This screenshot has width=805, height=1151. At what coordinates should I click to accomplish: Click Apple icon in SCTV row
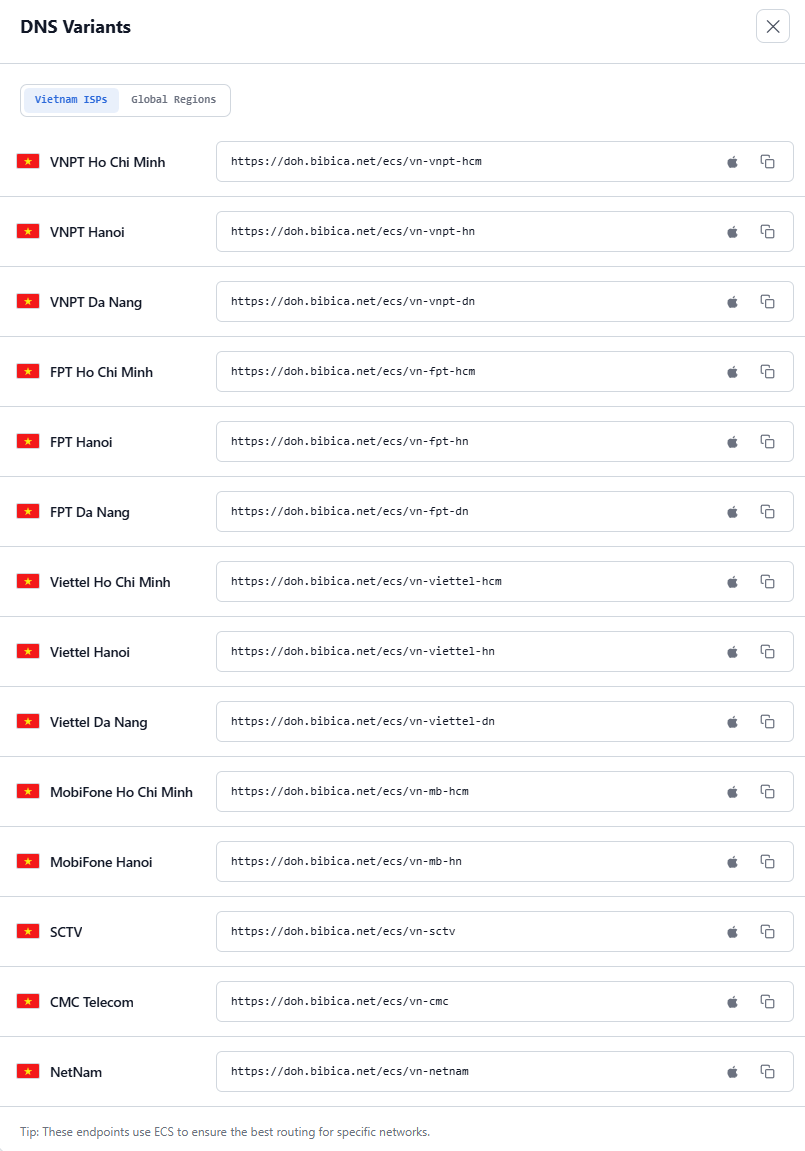coord(732,932)
